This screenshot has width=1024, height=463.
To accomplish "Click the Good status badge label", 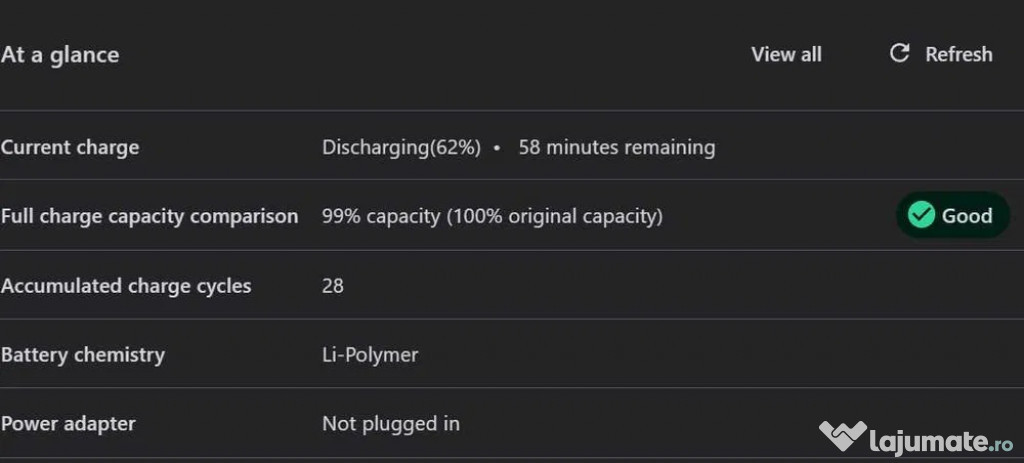I will 967,215.
